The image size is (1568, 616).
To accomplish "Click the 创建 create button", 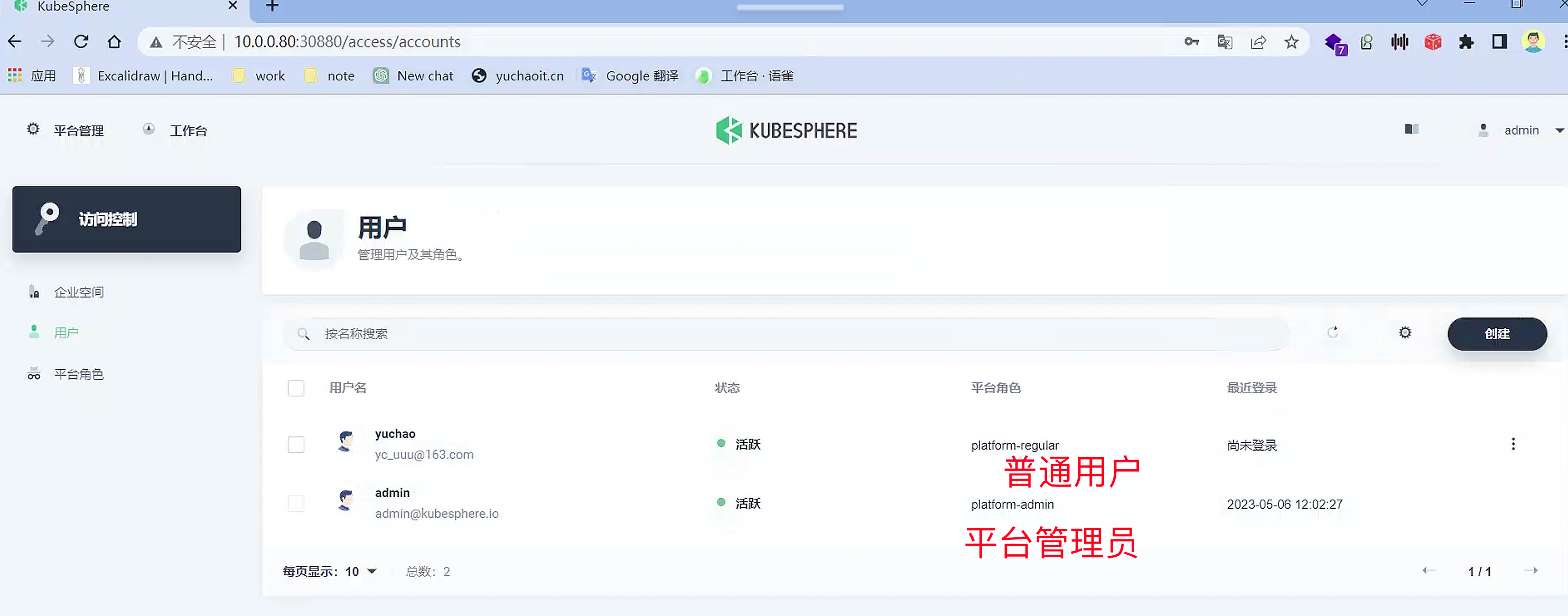I will coord(1496,333).
